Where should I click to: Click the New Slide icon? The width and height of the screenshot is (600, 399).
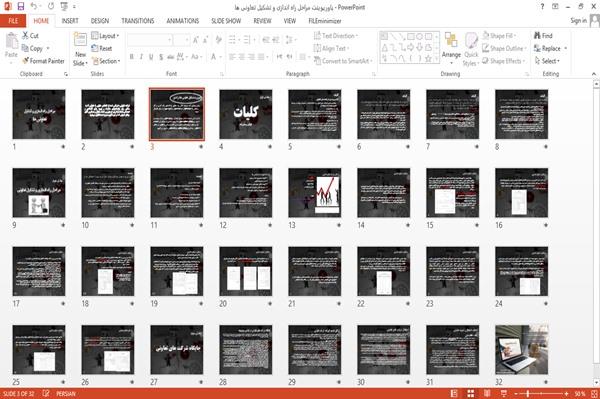point(80,40)
